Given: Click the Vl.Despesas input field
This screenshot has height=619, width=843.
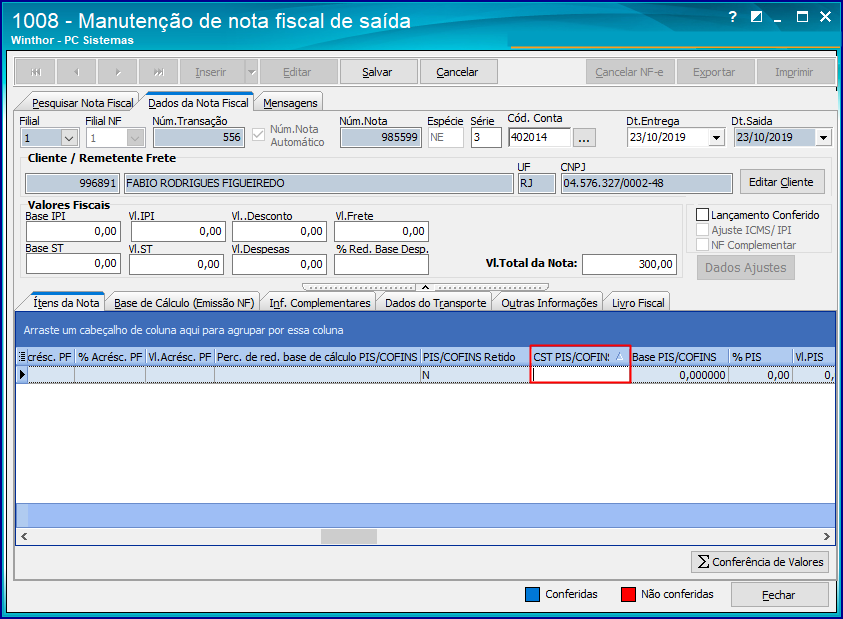Looking at the screenshot, I should (x=279, y=264).
